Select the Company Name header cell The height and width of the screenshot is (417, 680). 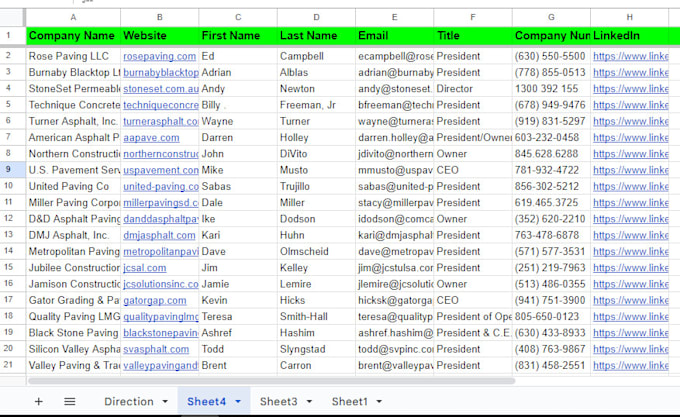(x=73, y=36)
